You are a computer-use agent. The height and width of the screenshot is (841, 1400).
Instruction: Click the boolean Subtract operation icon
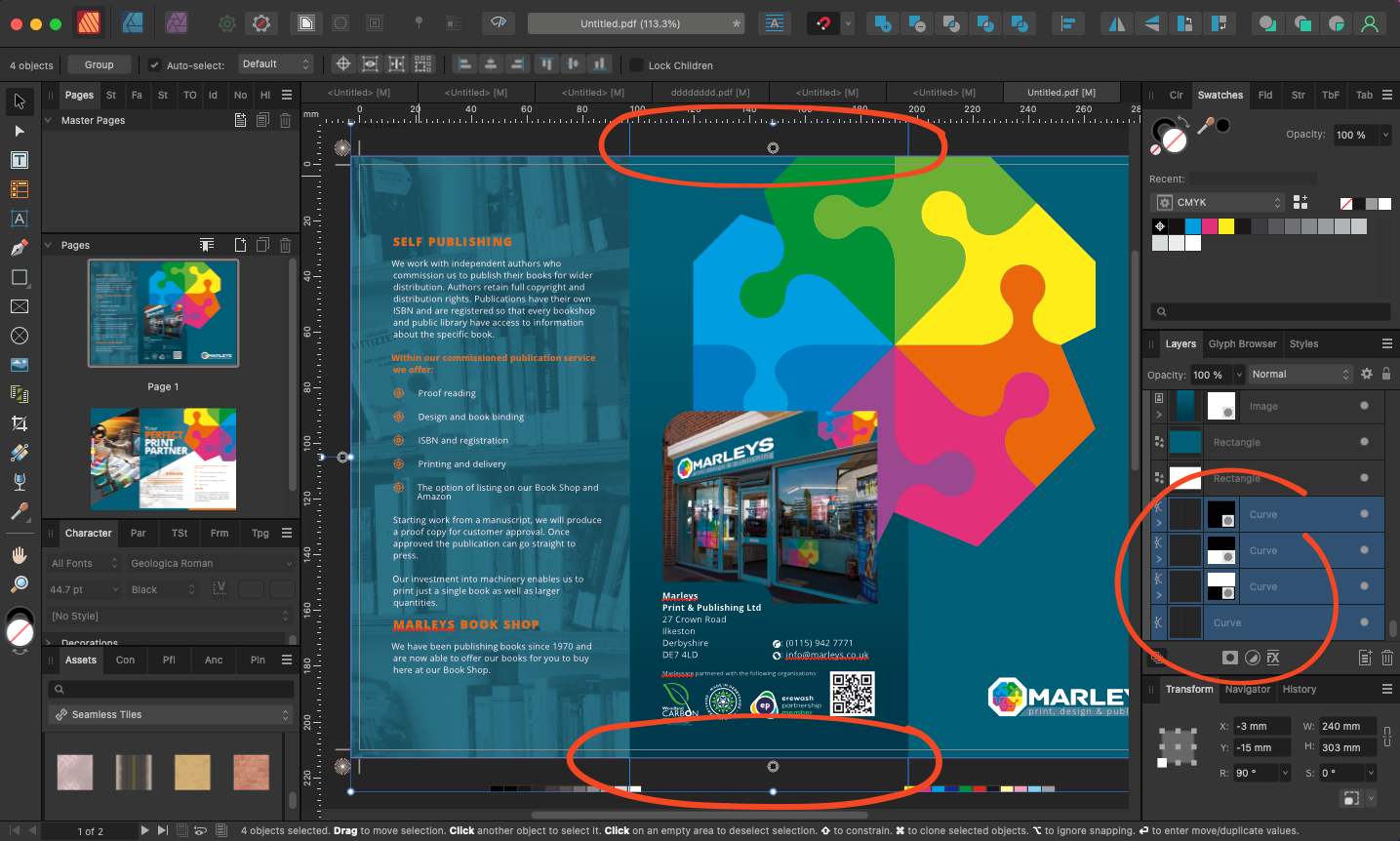(x=917, y=23)
